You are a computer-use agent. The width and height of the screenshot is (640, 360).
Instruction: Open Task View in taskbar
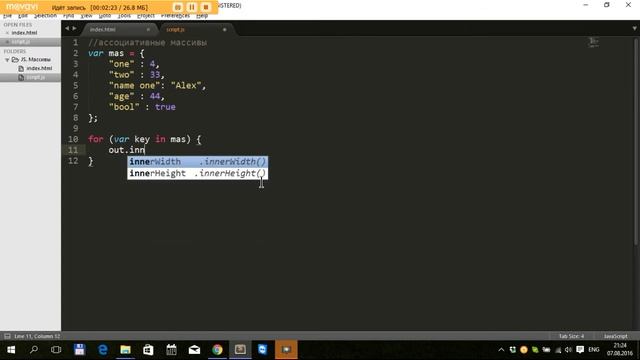56,350
